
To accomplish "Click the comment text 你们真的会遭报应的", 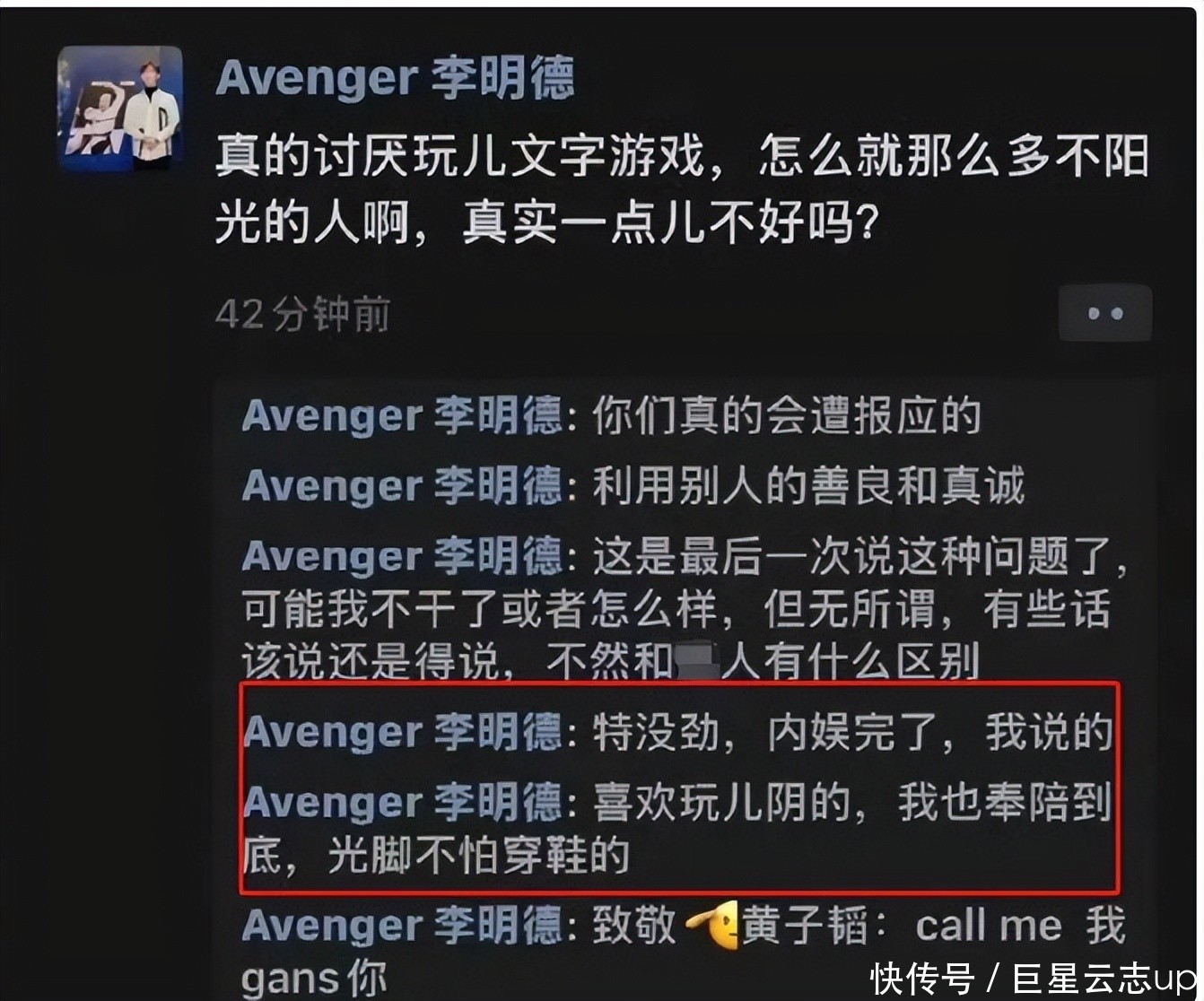I will [x=787, y=417].
